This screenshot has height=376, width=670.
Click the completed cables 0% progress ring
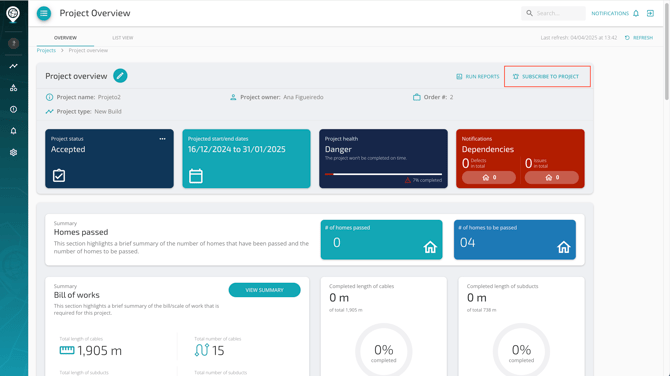(x=384, y=352)
